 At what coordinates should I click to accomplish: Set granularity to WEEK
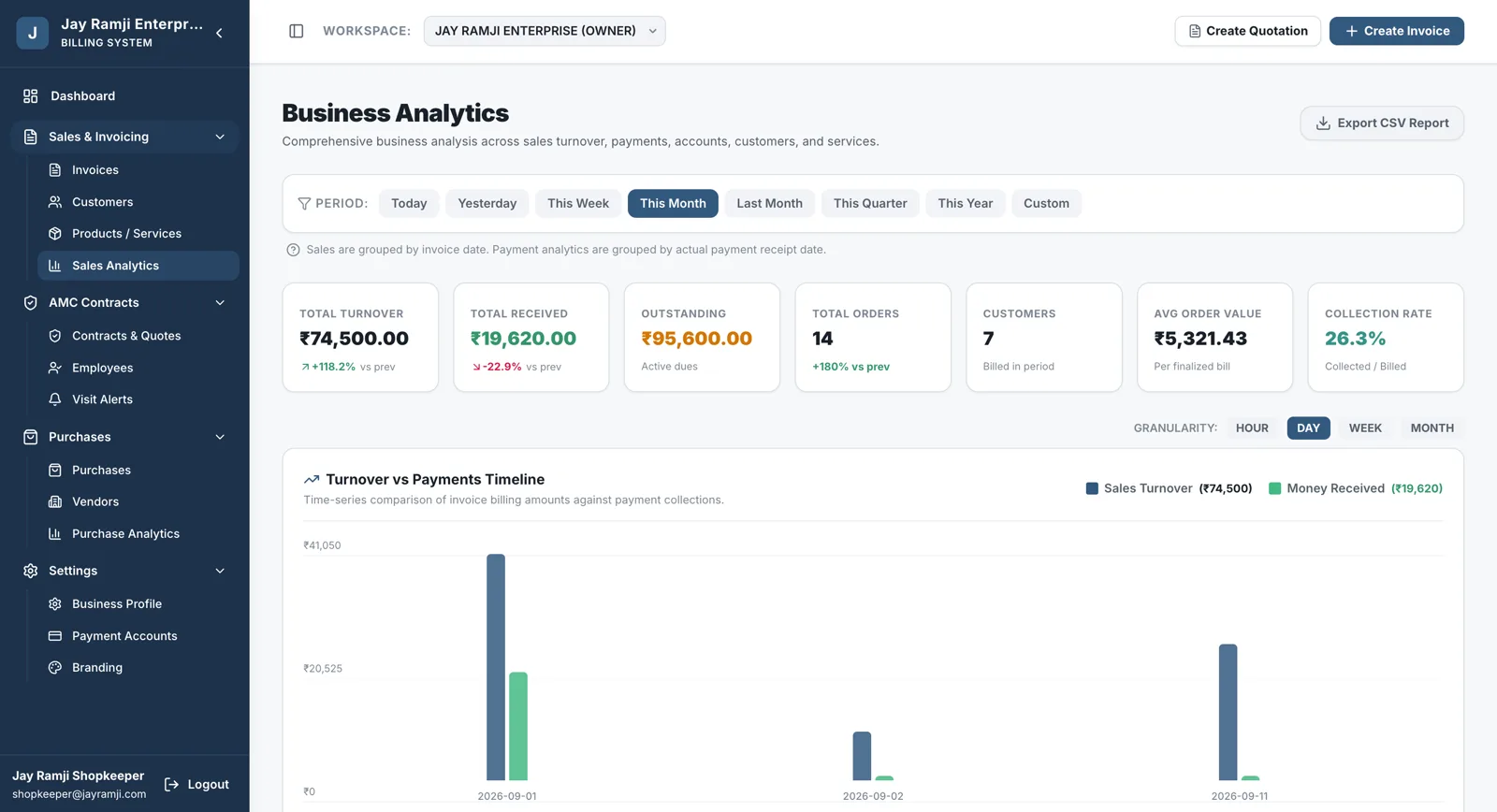(x=1365, y=428)
